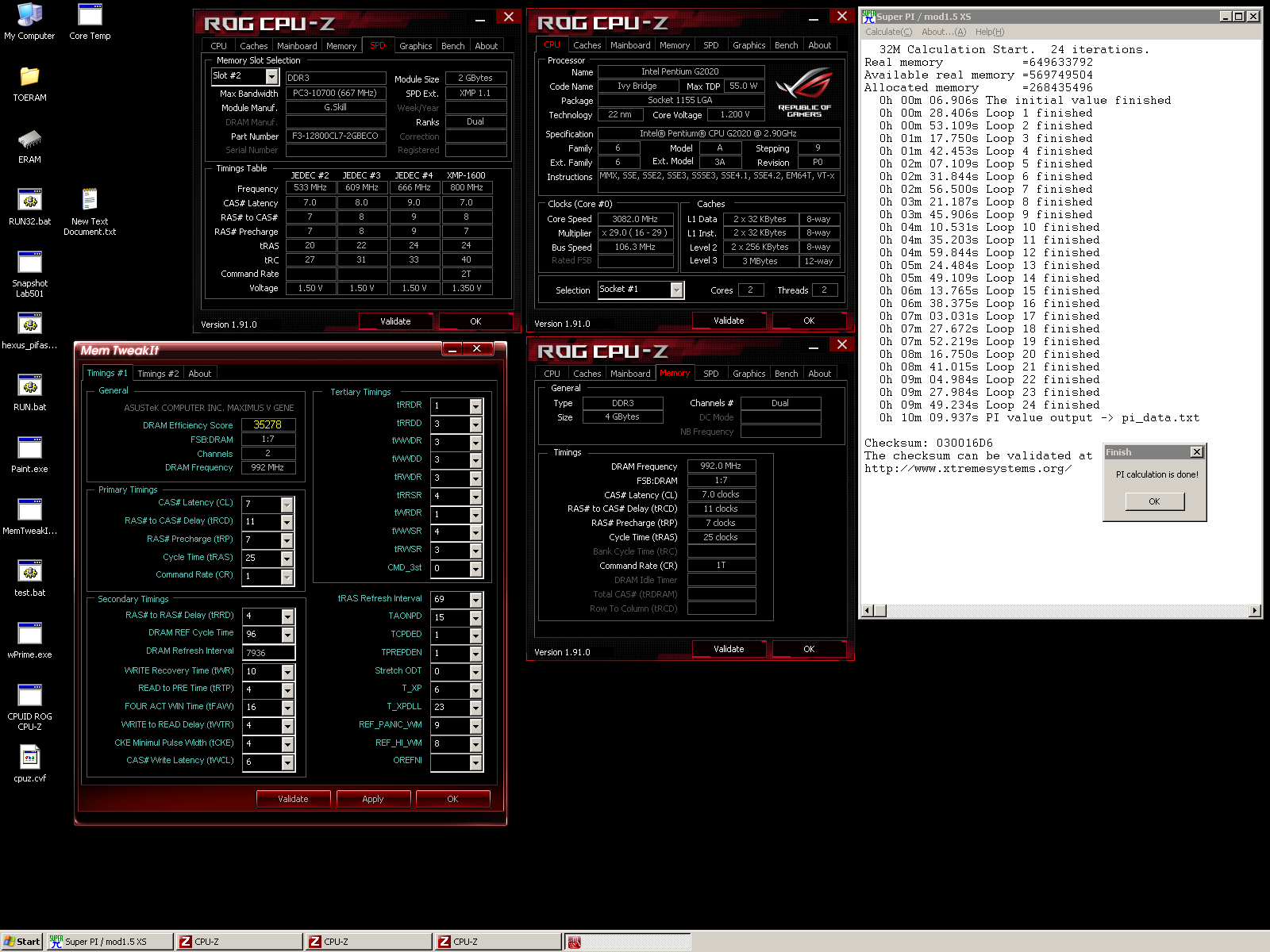Open Caches tab in CPU CPU-Z window
This screenshot has height=952, width=1270.
587,45
